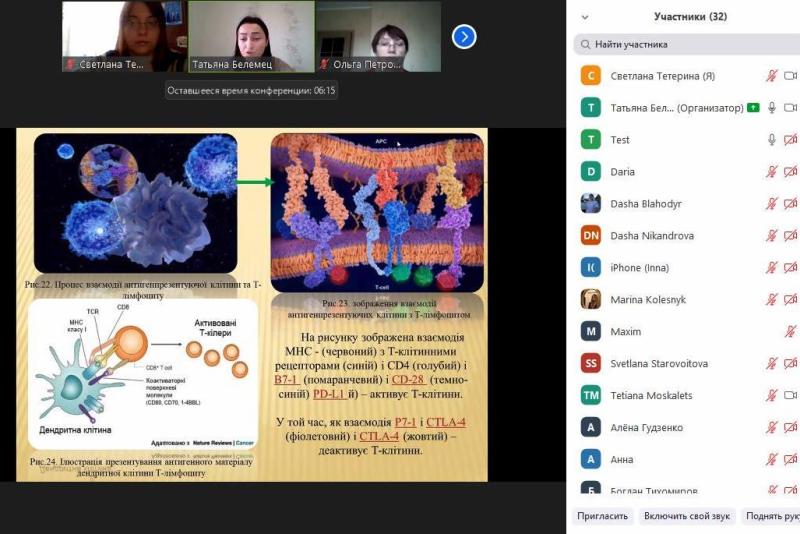Click the remaining conference time label

click(x=251, y=91)
